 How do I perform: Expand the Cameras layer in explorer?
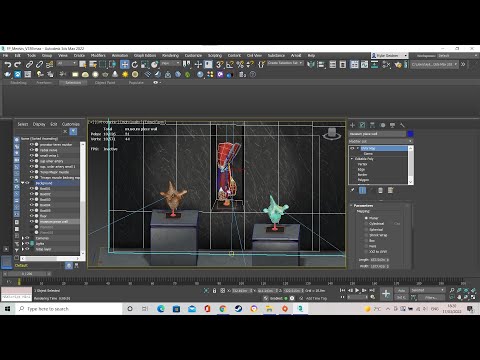coord(23,238)
